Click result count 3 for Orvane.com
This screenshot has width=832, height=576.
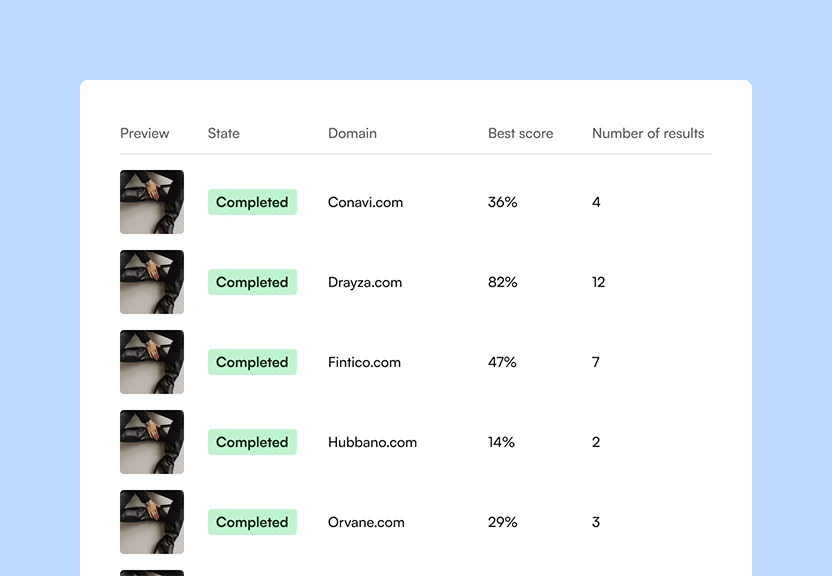[x=596, y=522]
